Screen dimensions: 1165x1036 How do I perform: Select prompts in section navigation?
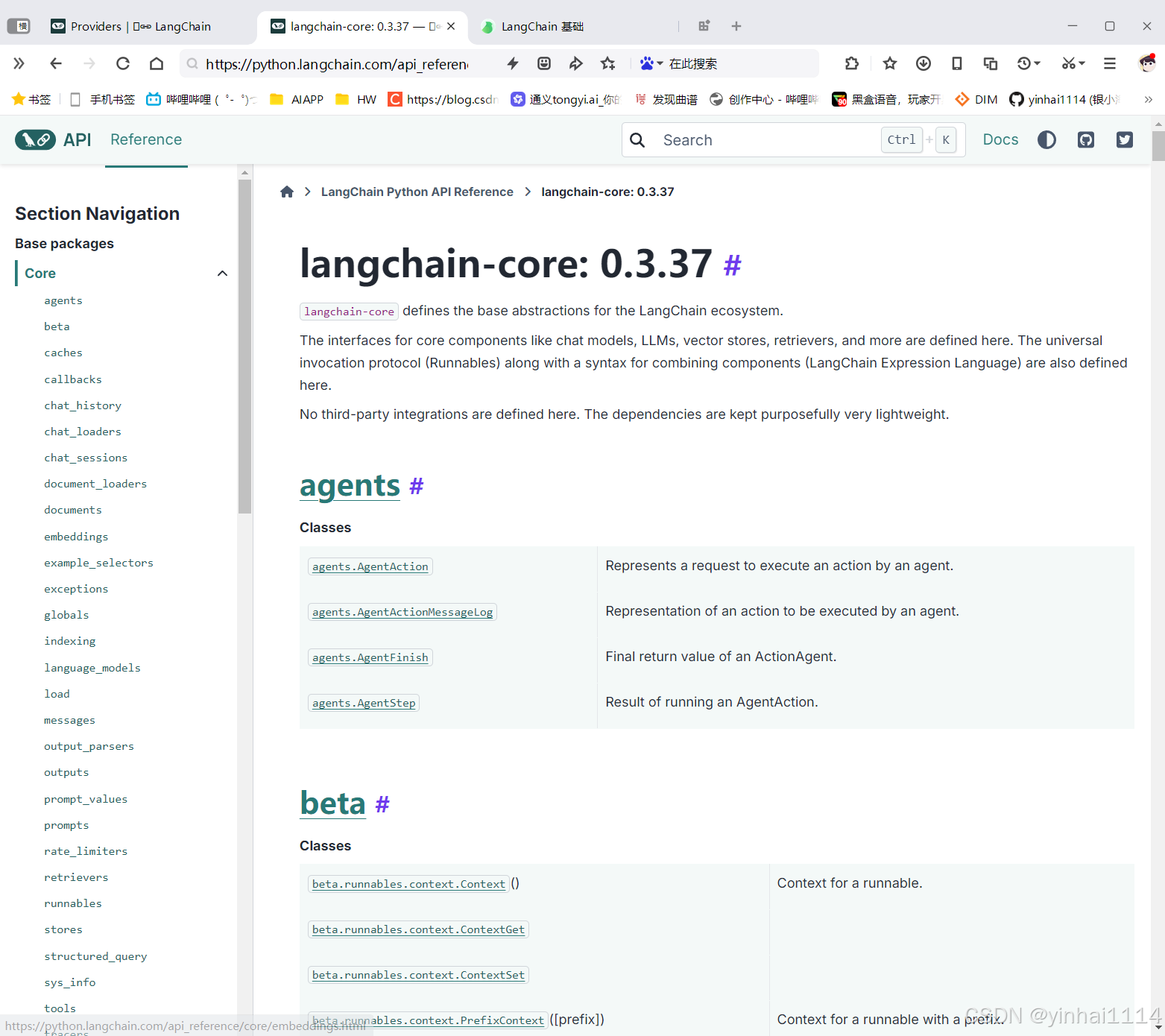click(x=66, y=825)
